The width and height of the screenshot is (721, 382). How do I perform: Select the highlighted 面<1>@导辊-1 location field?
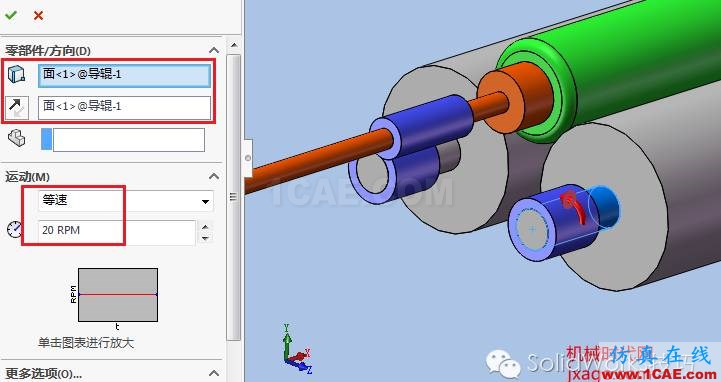pos(124,75)
